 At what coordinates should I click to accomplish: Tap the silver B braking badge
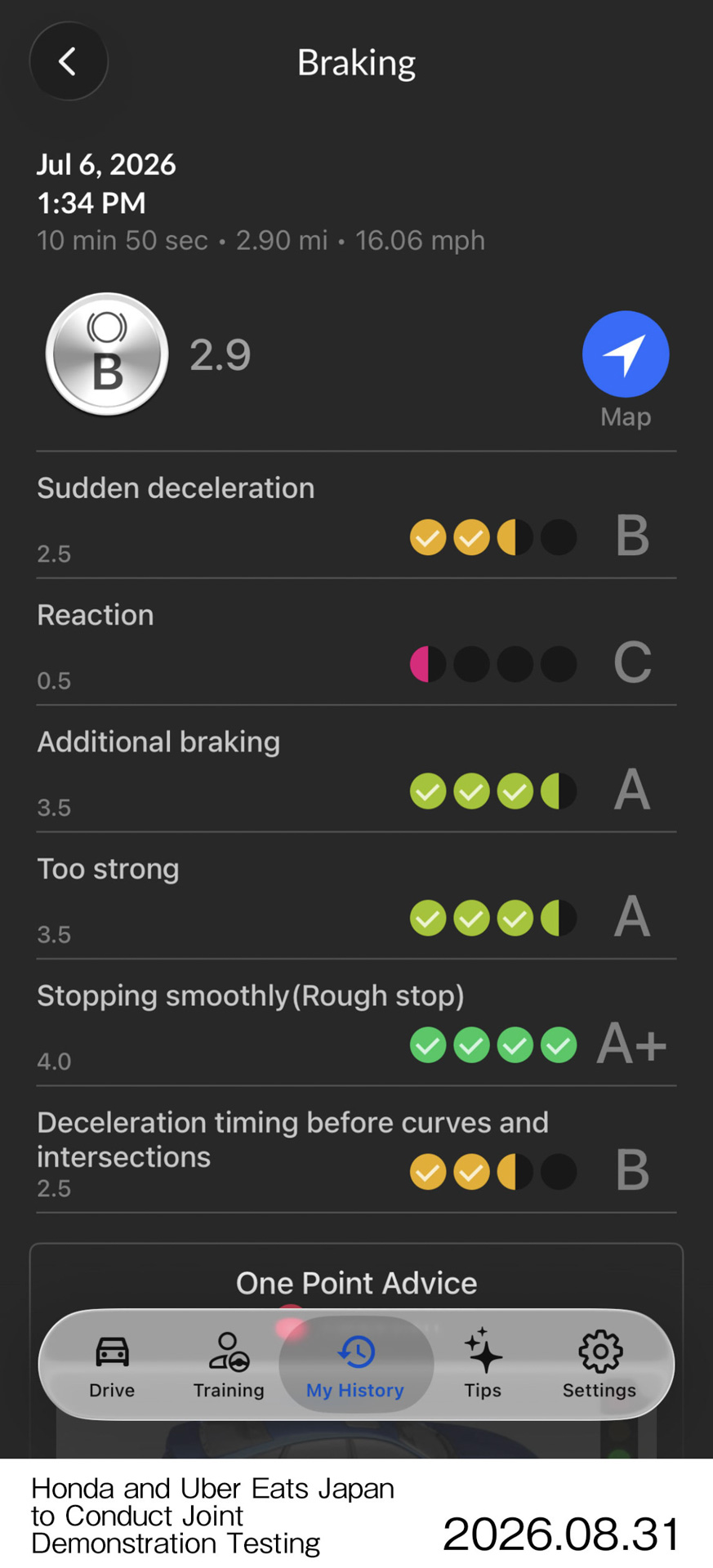click(107, 354)
